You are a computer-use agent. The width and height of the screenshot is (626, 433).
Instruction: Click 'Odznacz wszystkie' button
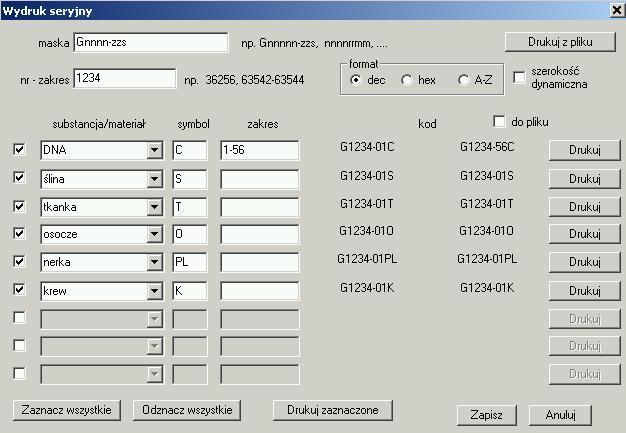pos(187,410)
